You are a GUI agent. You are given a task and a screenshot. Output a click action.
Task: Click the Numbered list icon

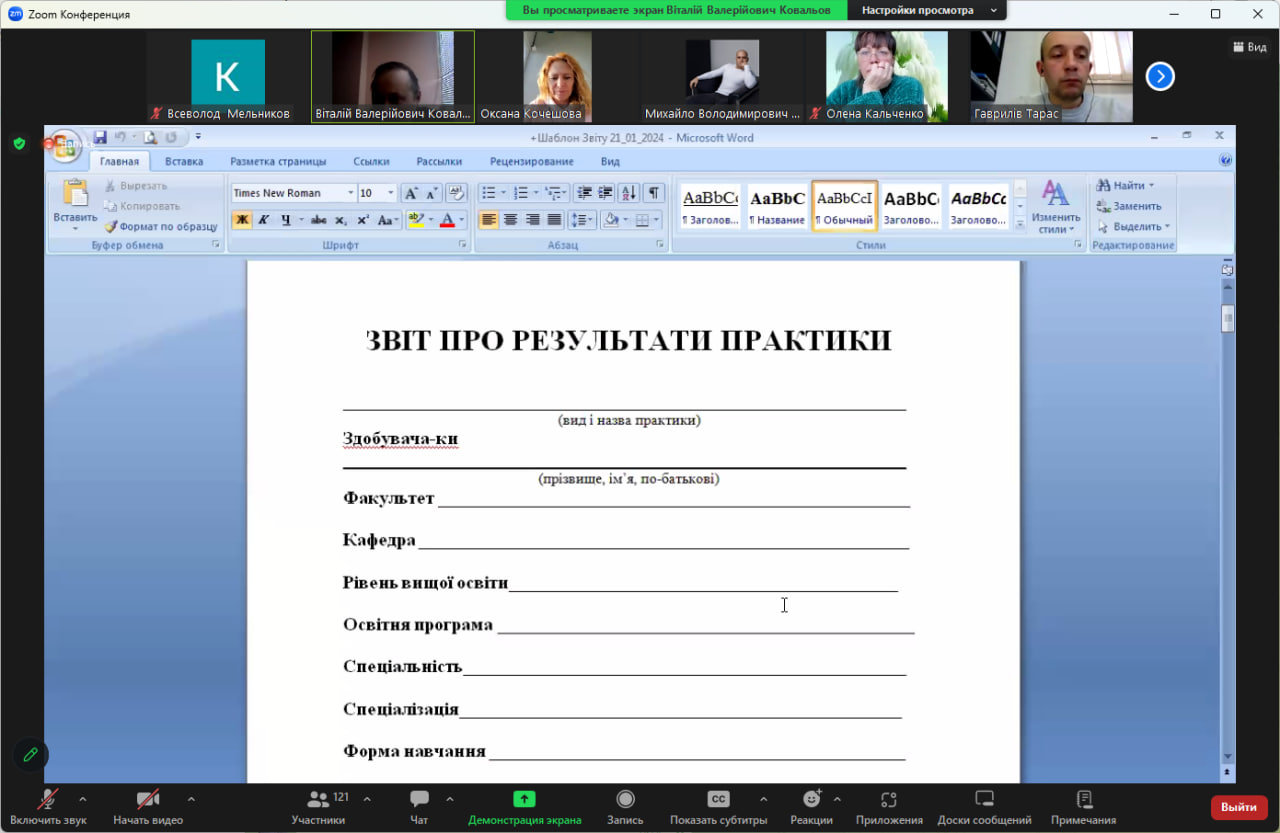tap(520, 193)
